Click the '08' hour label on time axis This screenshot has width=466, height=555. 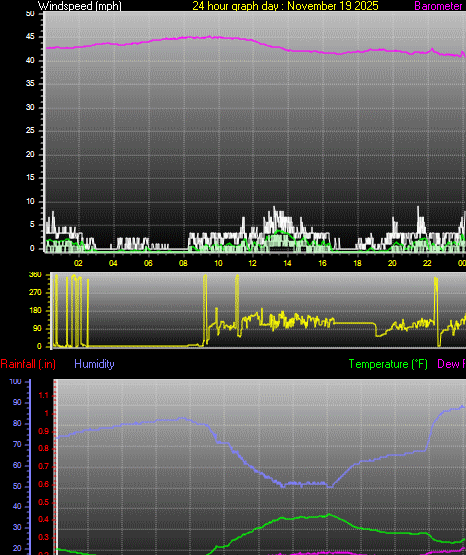pyautogui.click(x=183, y=263)
